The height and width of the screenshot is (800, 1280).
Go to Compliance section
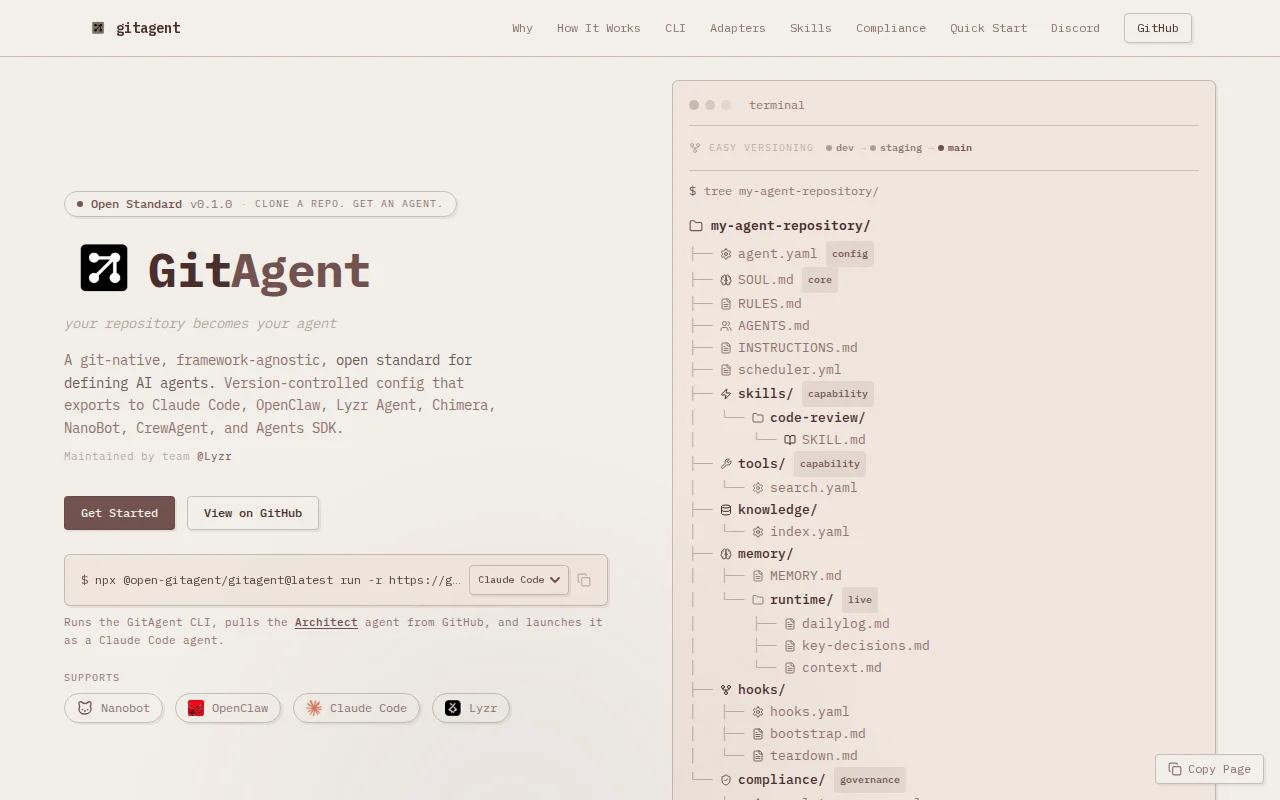(891, 28)
